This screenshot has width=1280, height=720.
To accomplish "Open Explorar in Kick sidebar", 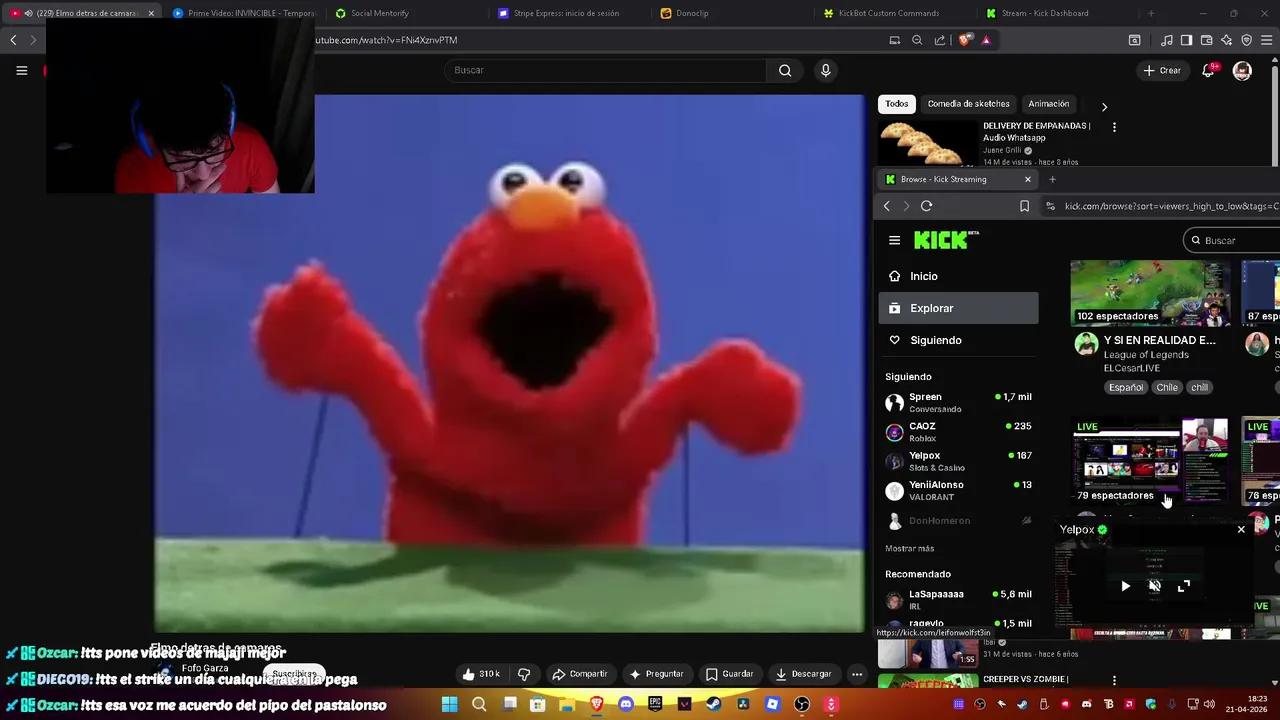I will coord(958,308).
